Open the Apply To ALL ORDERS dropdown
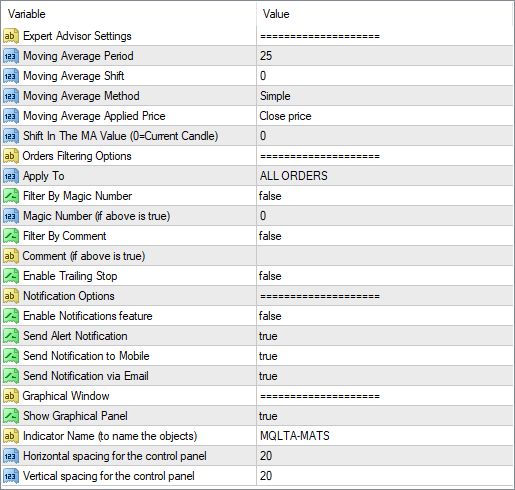This screenshot has height=490, width=515. [x=385, y=176]
